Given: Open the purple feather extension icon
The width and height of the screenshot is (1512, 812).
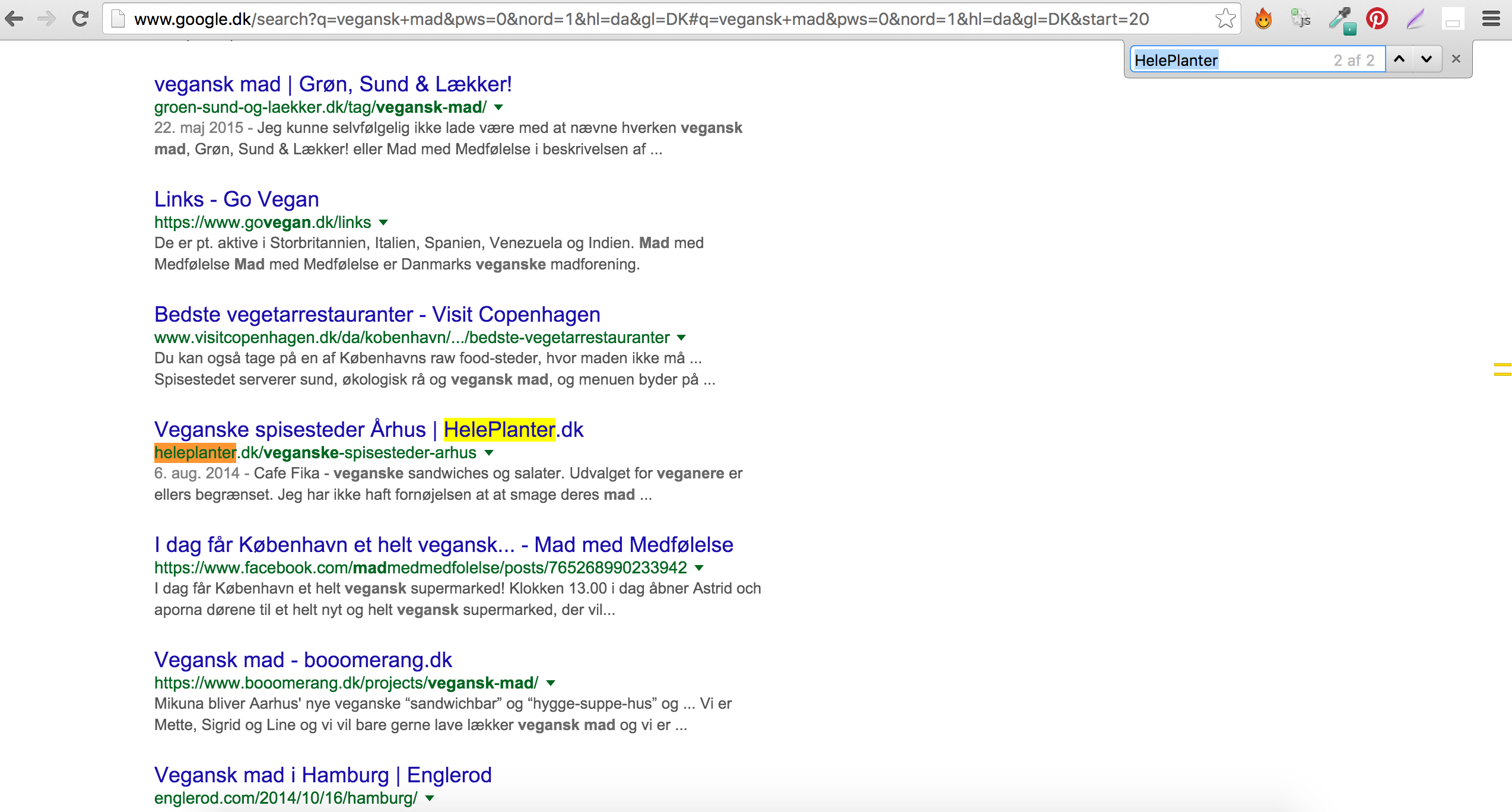Looking at the screenshot, I should (1415, 19).
